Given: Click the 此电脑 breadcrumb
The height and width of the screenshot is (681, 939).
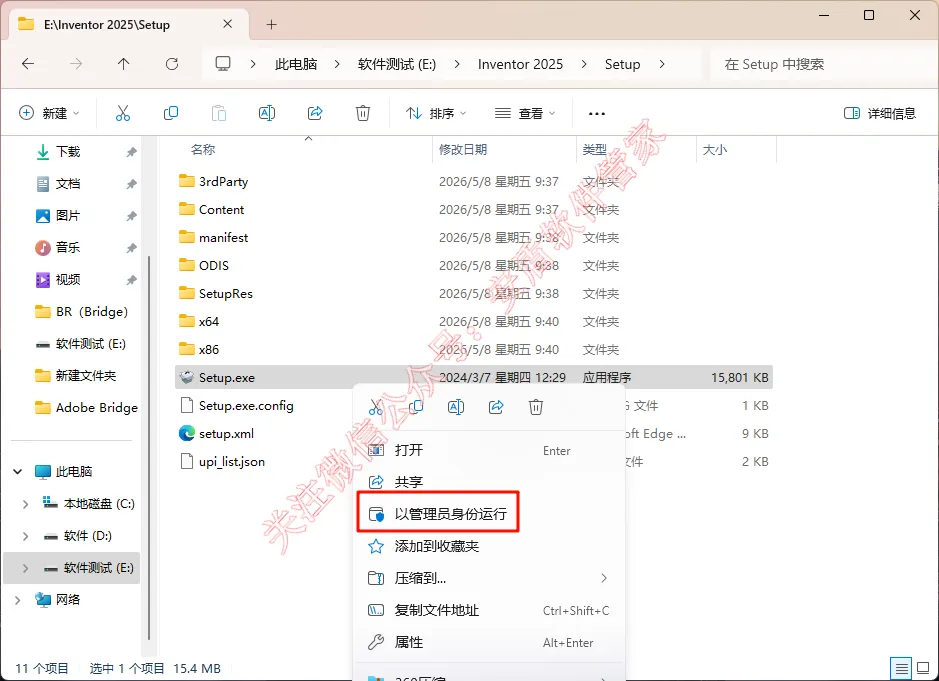Looking at the screenshot, I should tap(296, 64).
